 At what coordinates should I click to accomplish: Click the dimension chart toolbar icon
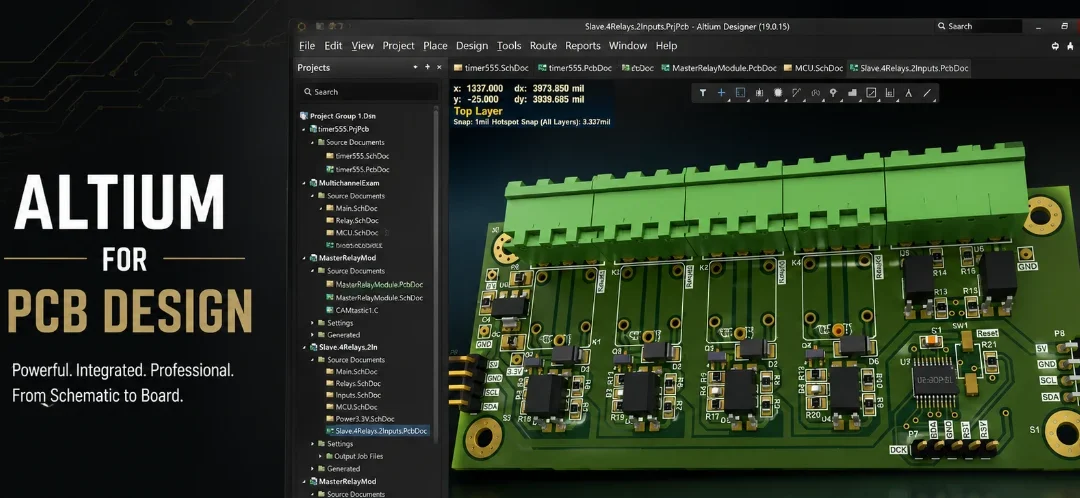coord(890,93)
